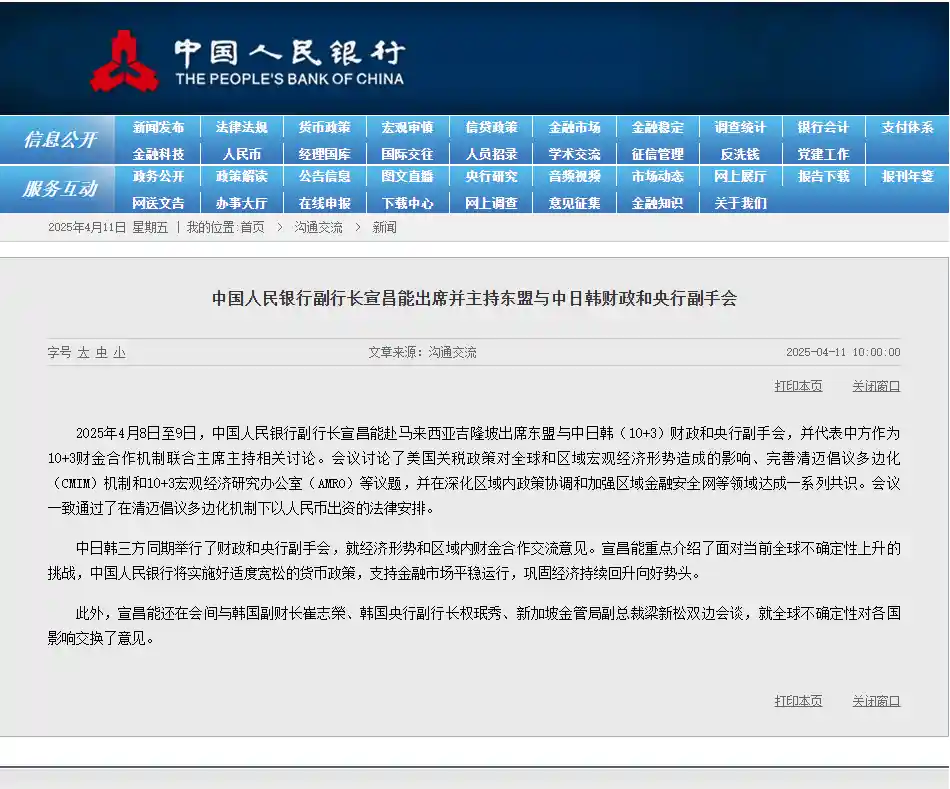
Task: Visit the 支付体系 section
Action: 908,127
